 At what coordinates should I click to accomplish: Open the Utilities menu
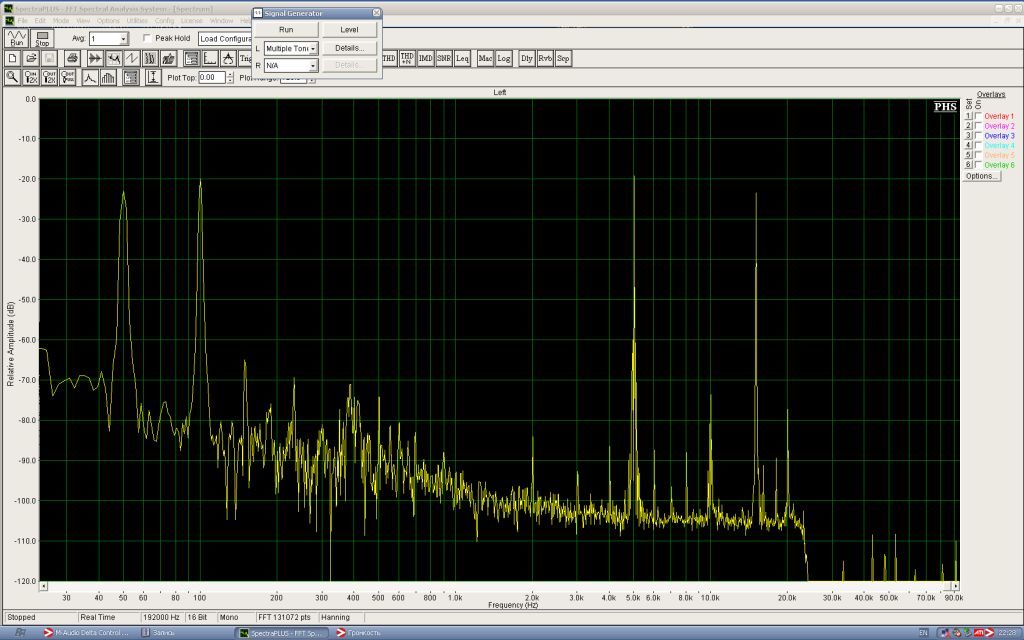[x=137, y=21]
